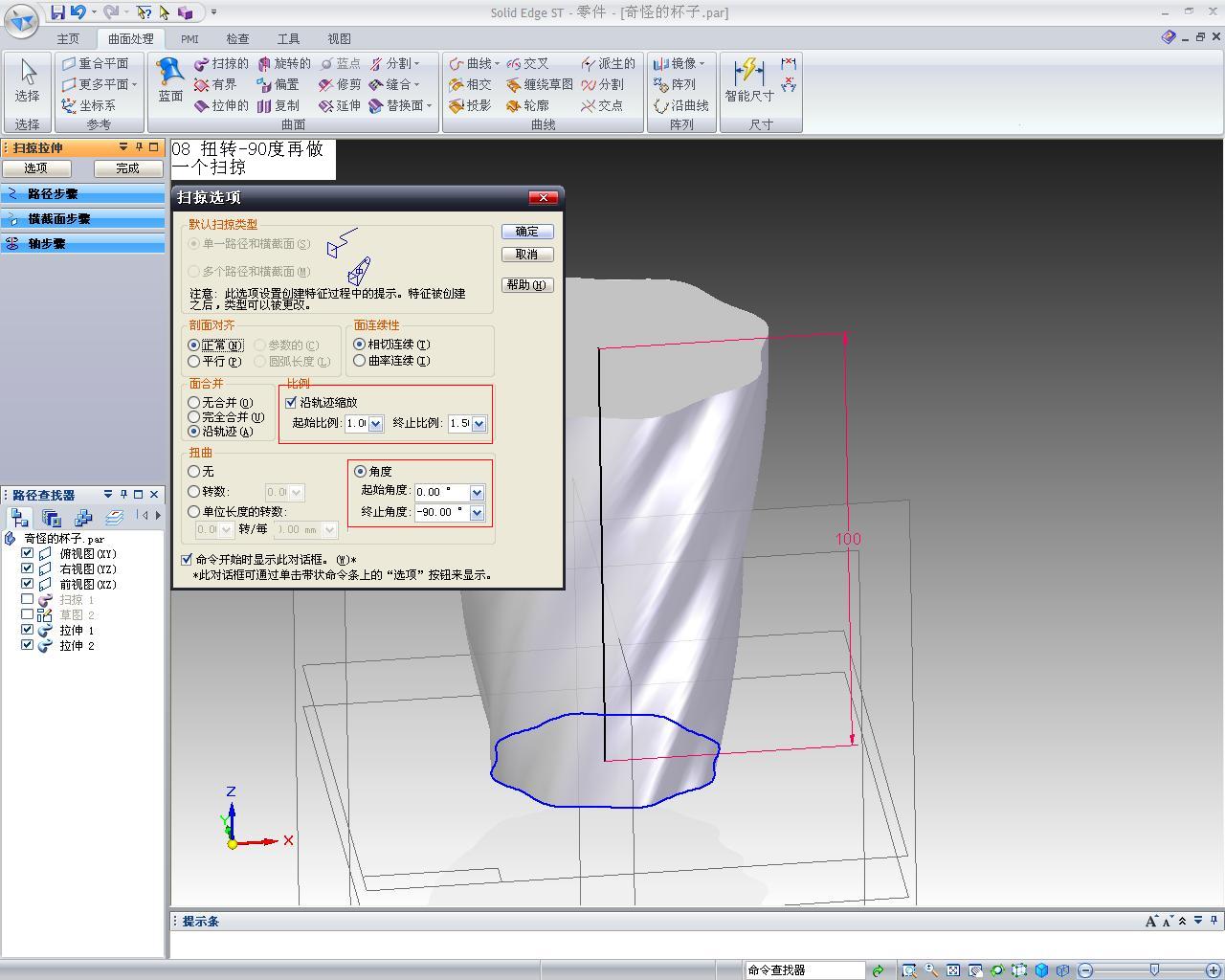The height and width of the screenshot is (980, 1225).
Task: Select the 沿曲线 along-curve pattern tool
Action: [681, 105]
